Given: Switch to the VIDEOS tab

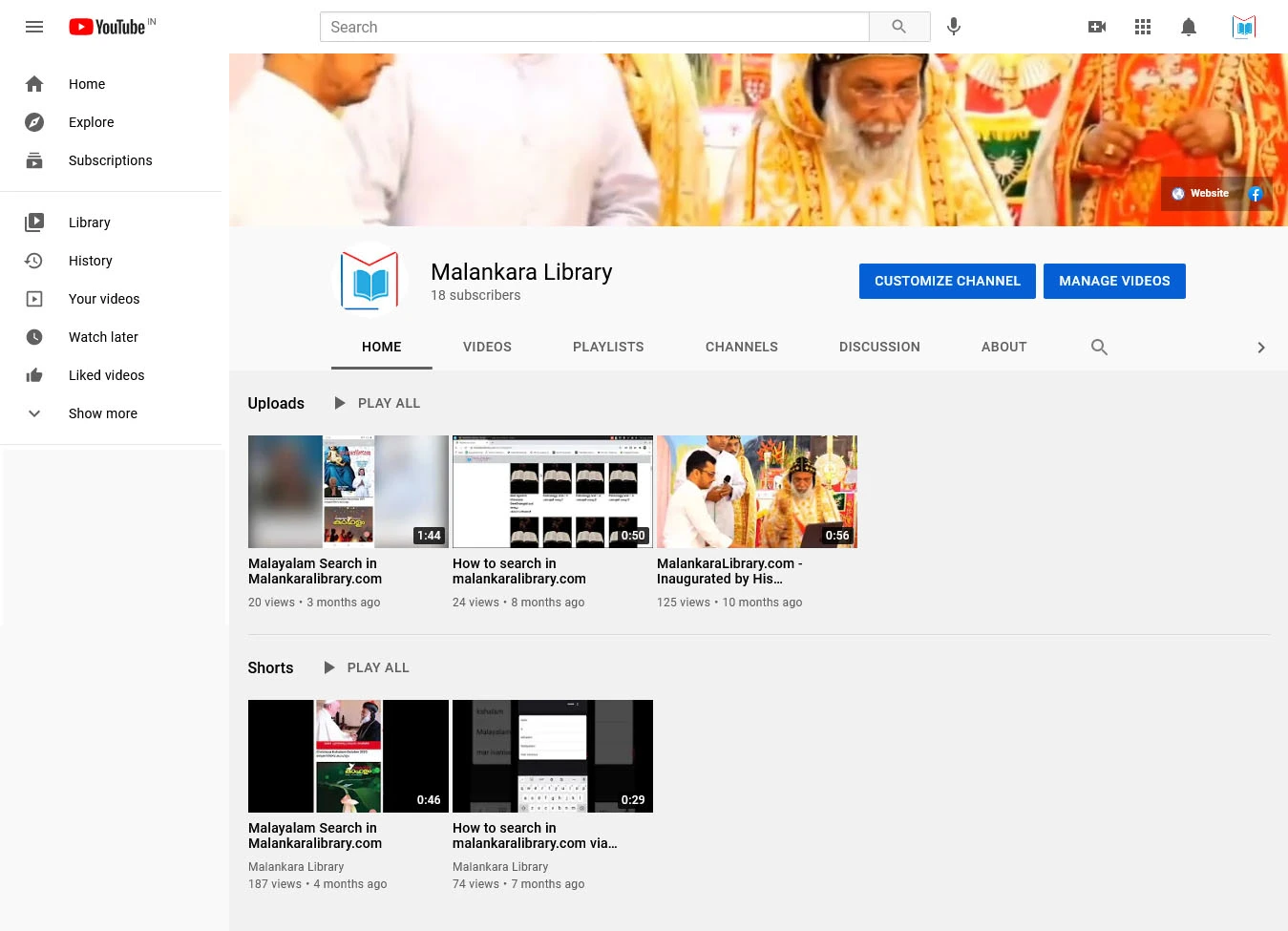Looking at the screenshot, I should [487, 347].
